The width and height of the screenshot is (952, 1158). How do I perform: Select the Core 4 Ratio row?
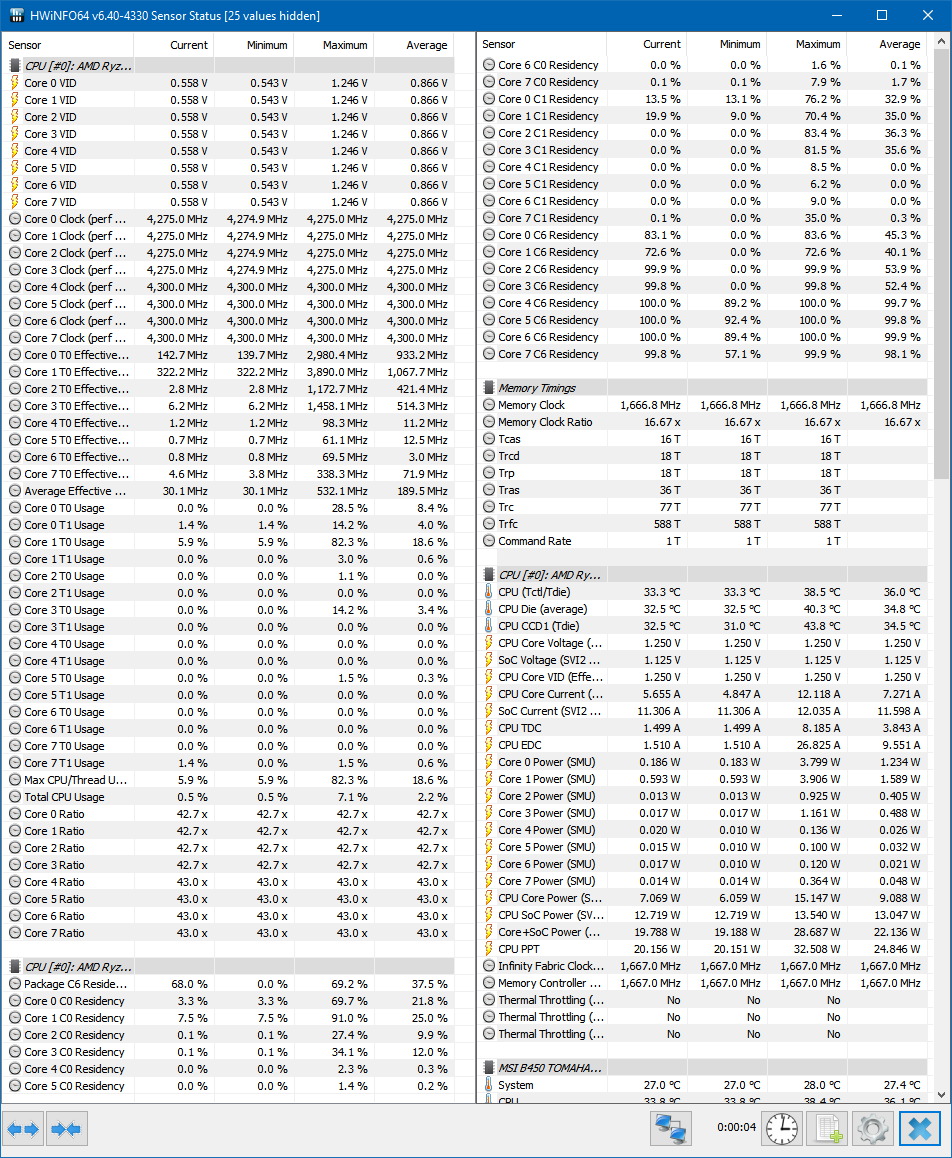click(229, 882)
